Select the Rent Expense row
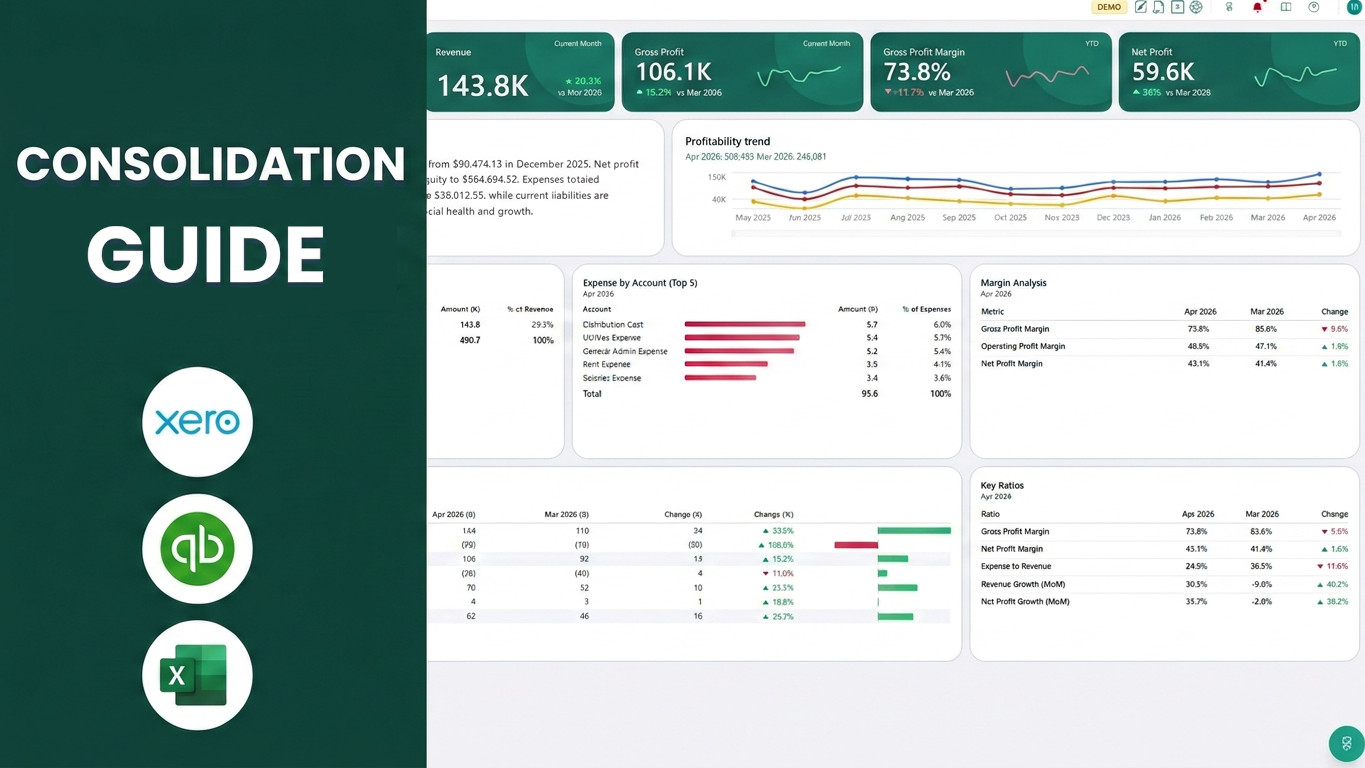 [x=767, y=365]
